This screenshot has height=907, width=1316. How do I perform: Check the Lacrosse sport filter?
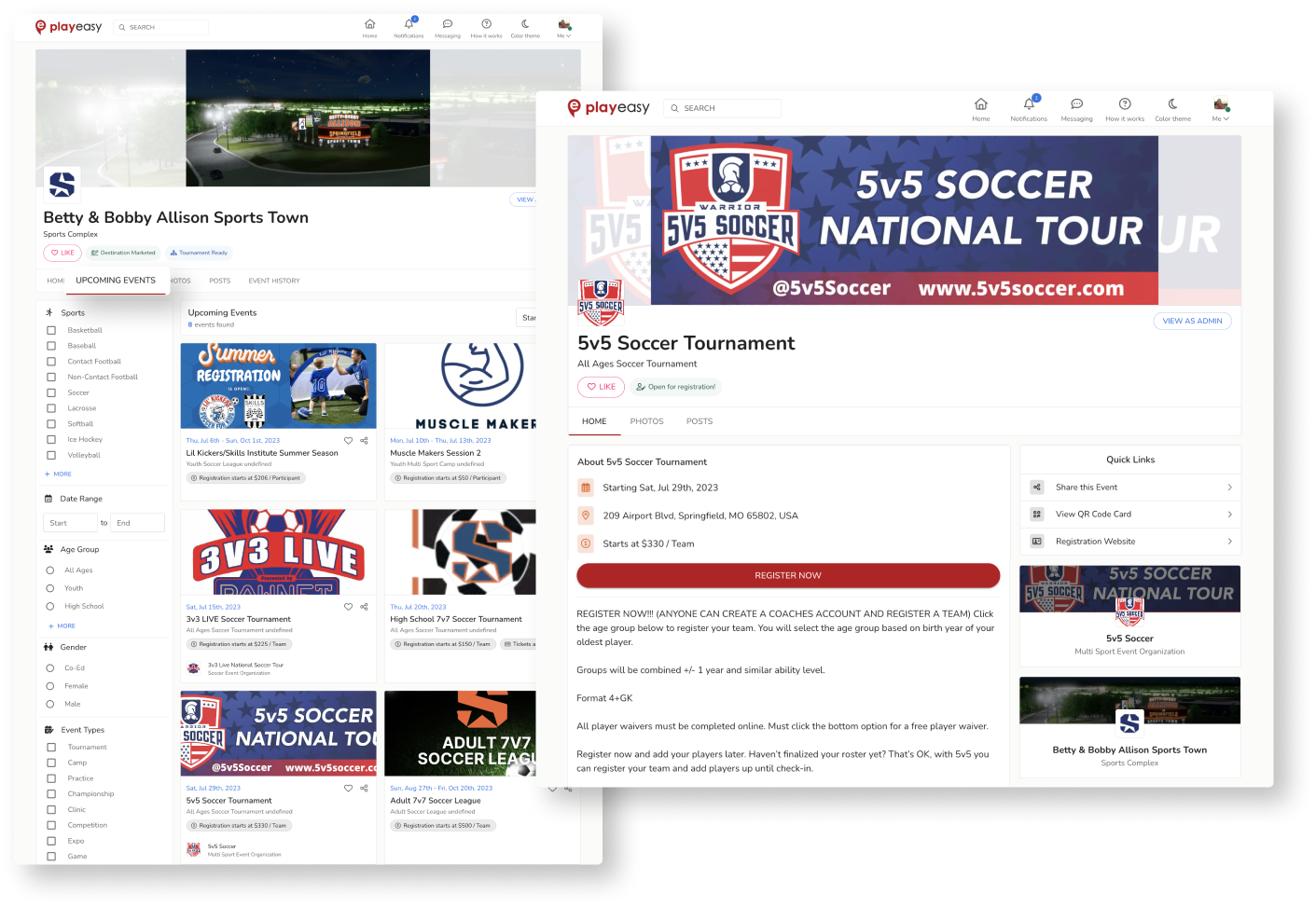(x=51, y=407)
